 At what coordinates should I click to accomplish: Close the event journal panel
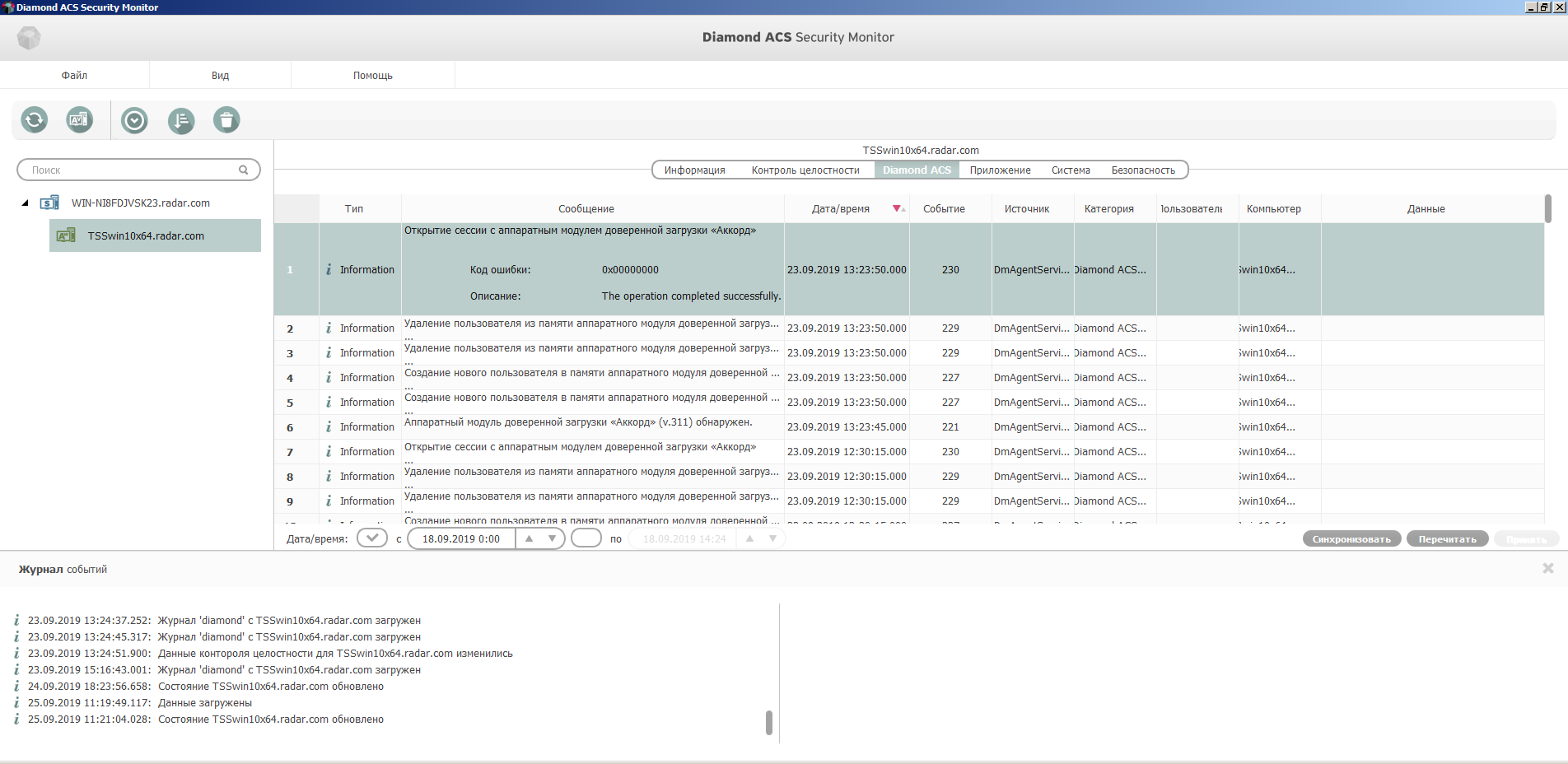(x=1547, y=569)
